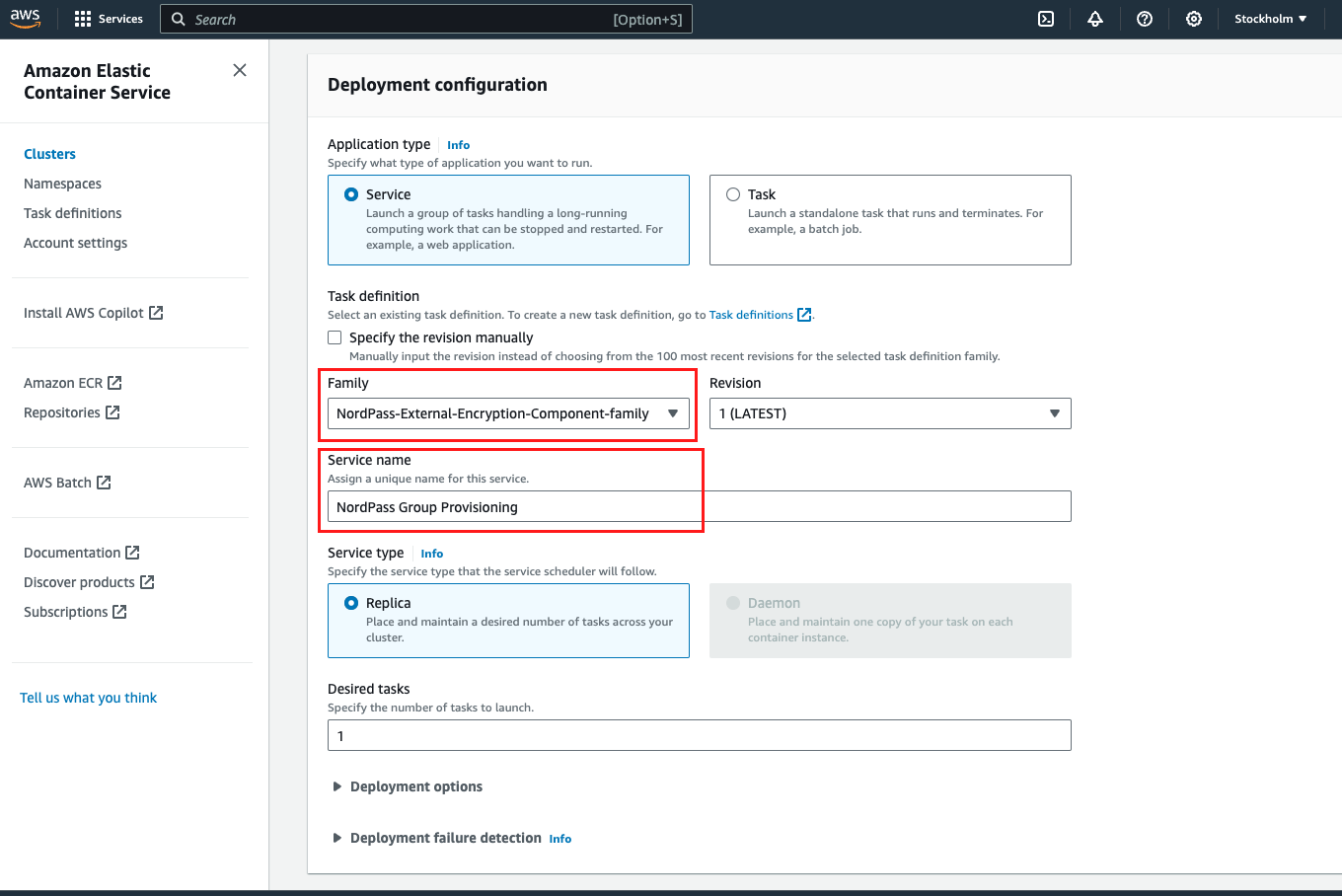The width and height of the screenshot is (1342, 896).
Task: Follow the Task definitions link in description
Action: (751, 315)
